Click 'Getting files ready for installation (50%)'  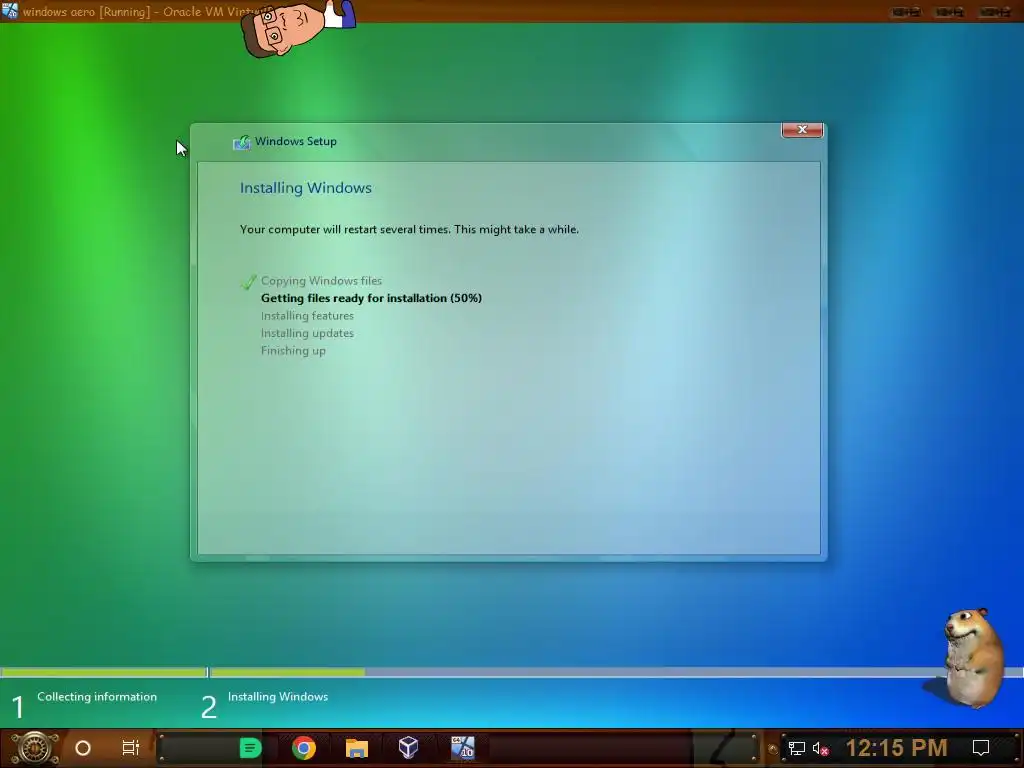(371, 298)
